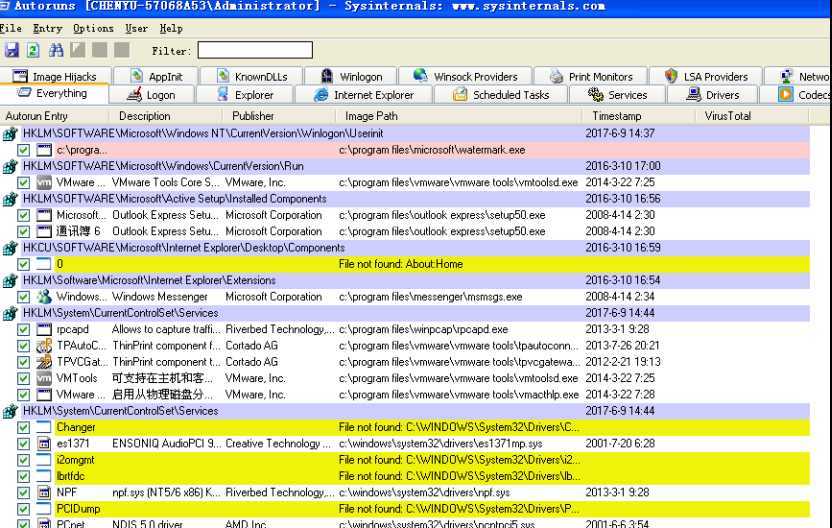This screenshot has width=832, height=528.
Task: Switch to the KnownDLLs tab
Action: [x=252, y=76]
